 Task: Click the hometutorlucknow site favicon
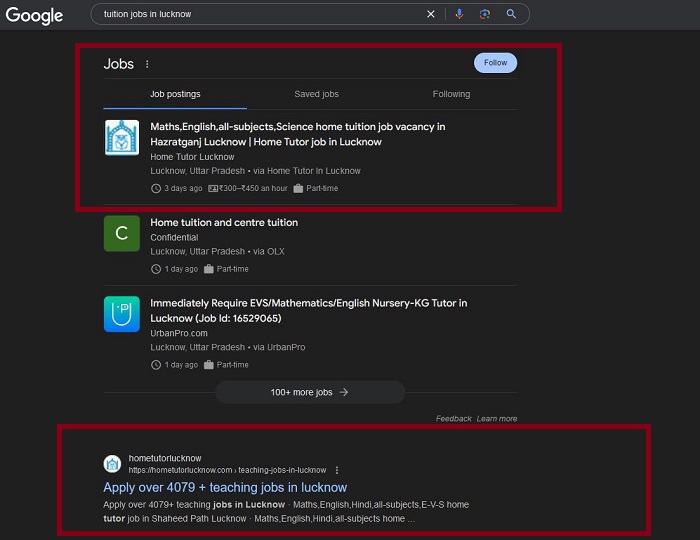[x=112, y=464]
